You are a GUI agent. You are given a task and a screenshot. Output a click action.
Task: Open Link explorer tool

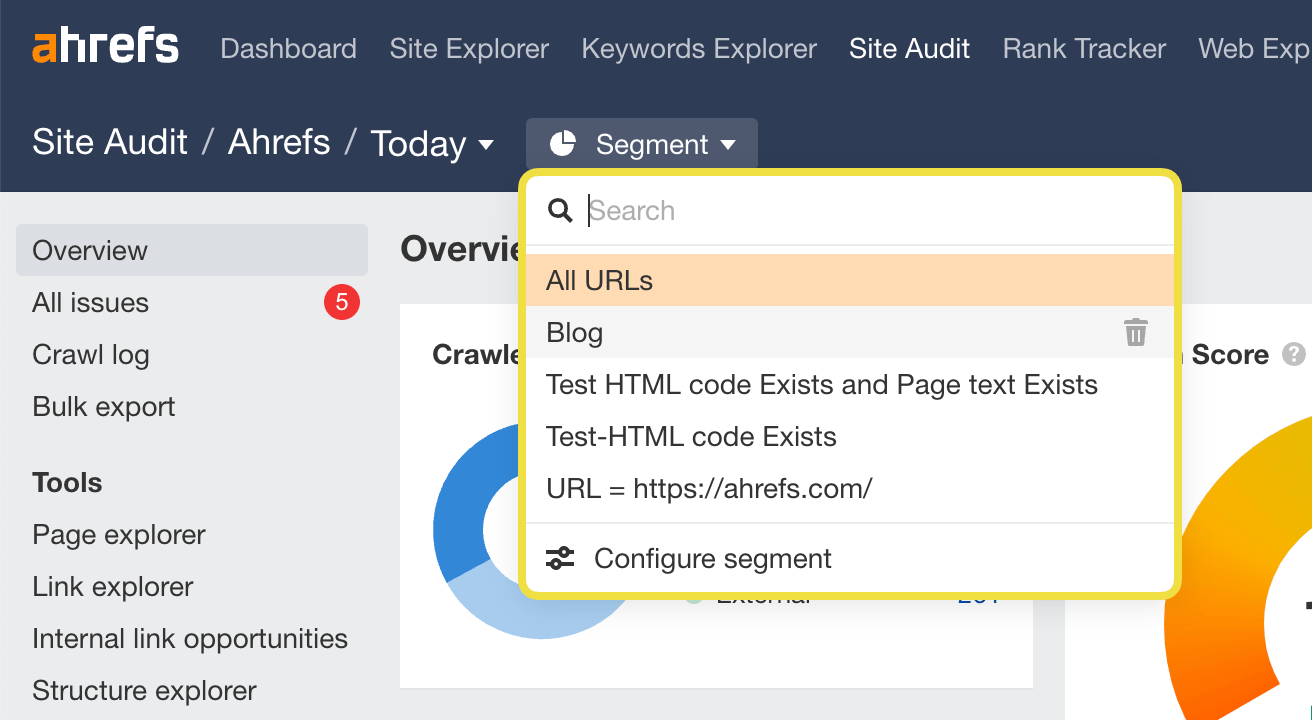(112, 586)
